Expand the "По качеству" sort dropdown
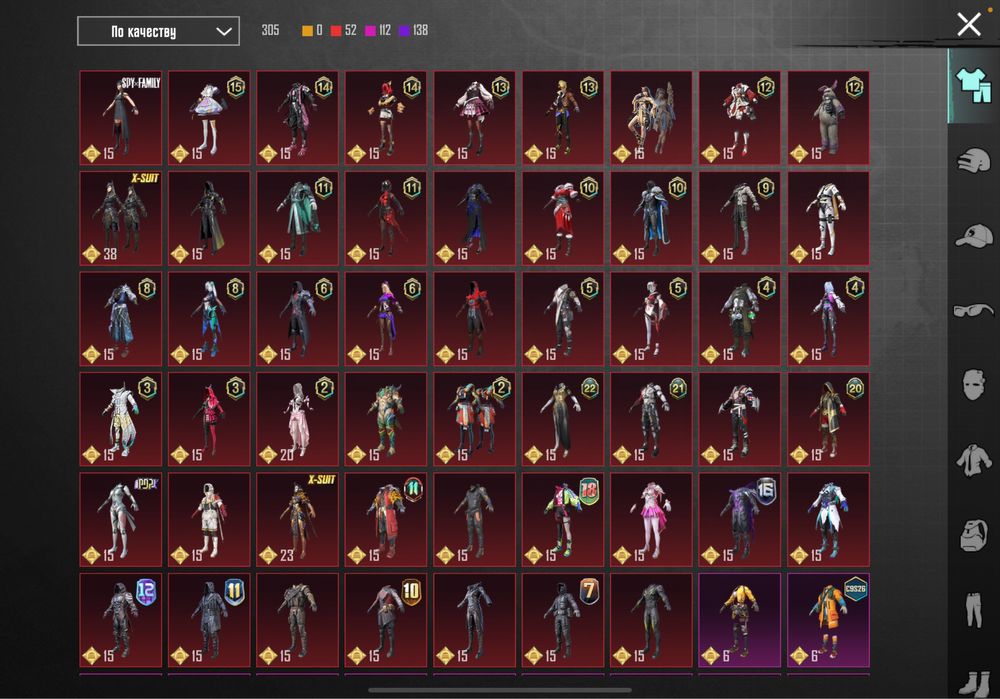The image size is (1000, 699). point(158,31)
